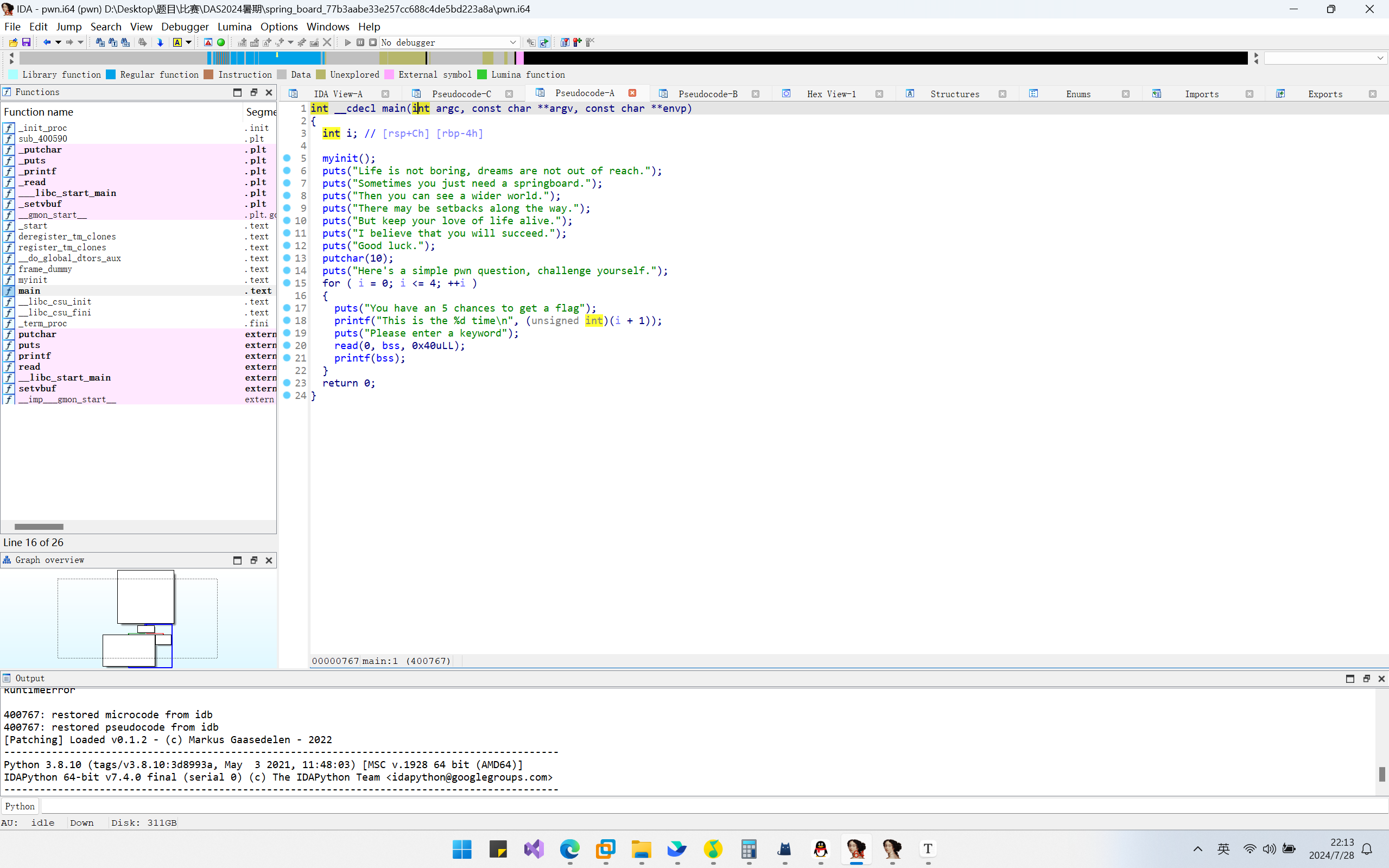Terminate process with the stop button
Viewport: 1389px width, 868px height.
click(x=373, y=42)
